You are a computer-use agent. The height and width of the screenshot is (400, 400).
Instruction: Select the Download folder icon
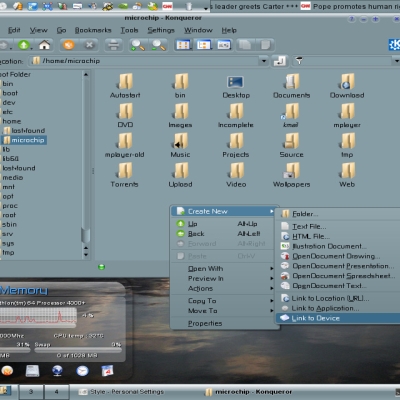coord(347,82)
